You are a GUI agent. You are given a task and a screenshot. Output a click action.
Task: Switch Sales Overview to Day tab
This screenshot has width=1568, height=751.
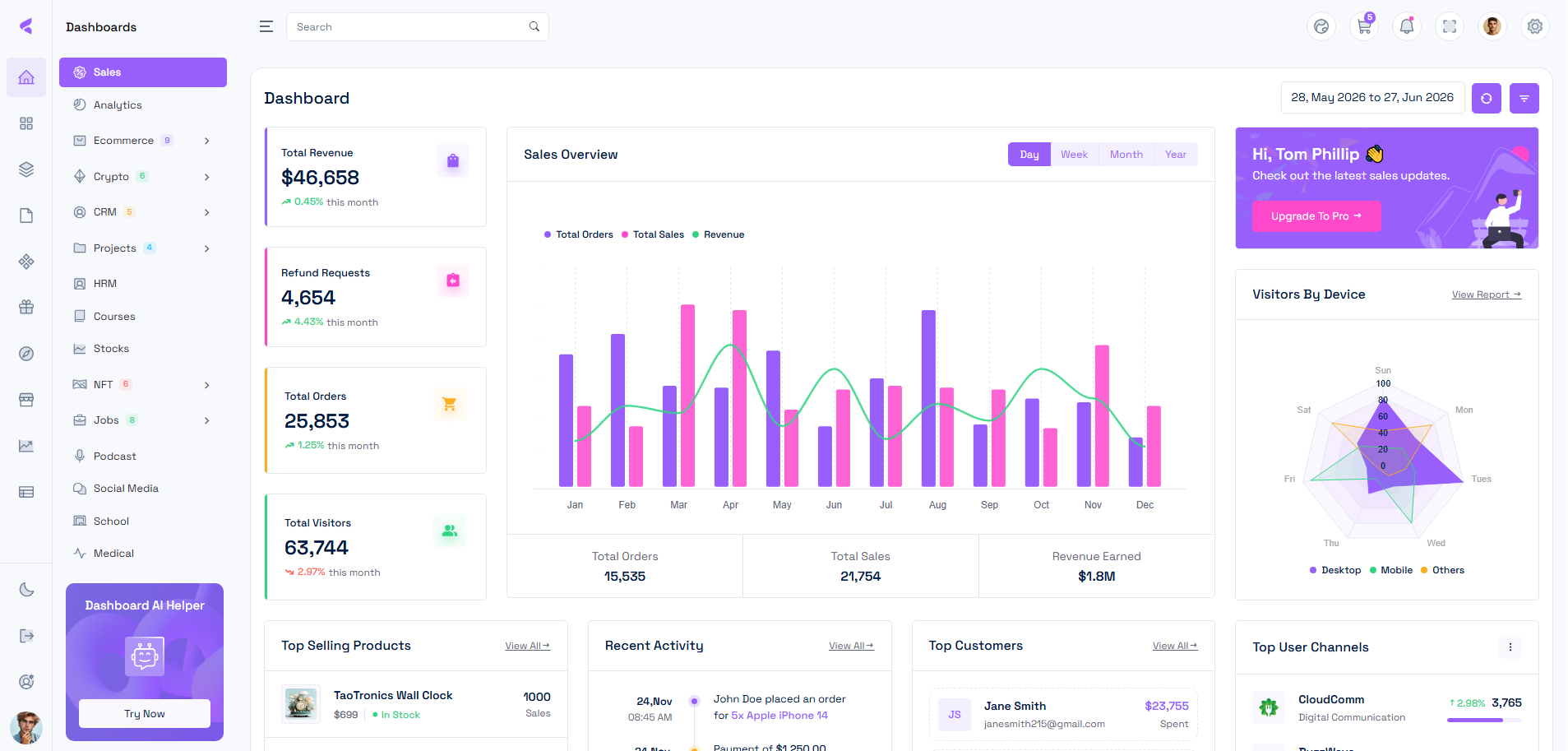point(1029,155)
